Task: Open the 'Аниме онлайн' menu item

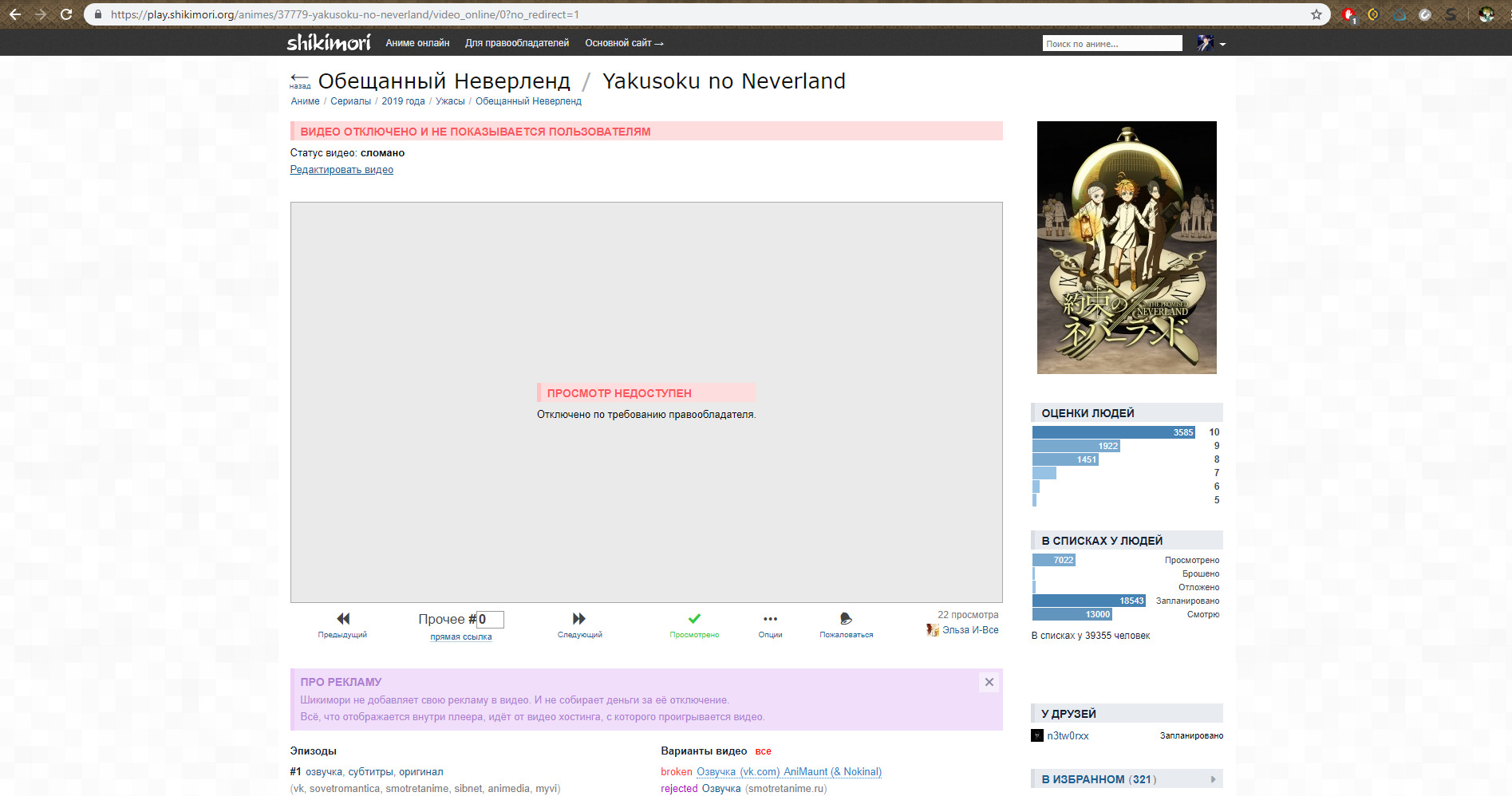Action: tap(417, 43)
